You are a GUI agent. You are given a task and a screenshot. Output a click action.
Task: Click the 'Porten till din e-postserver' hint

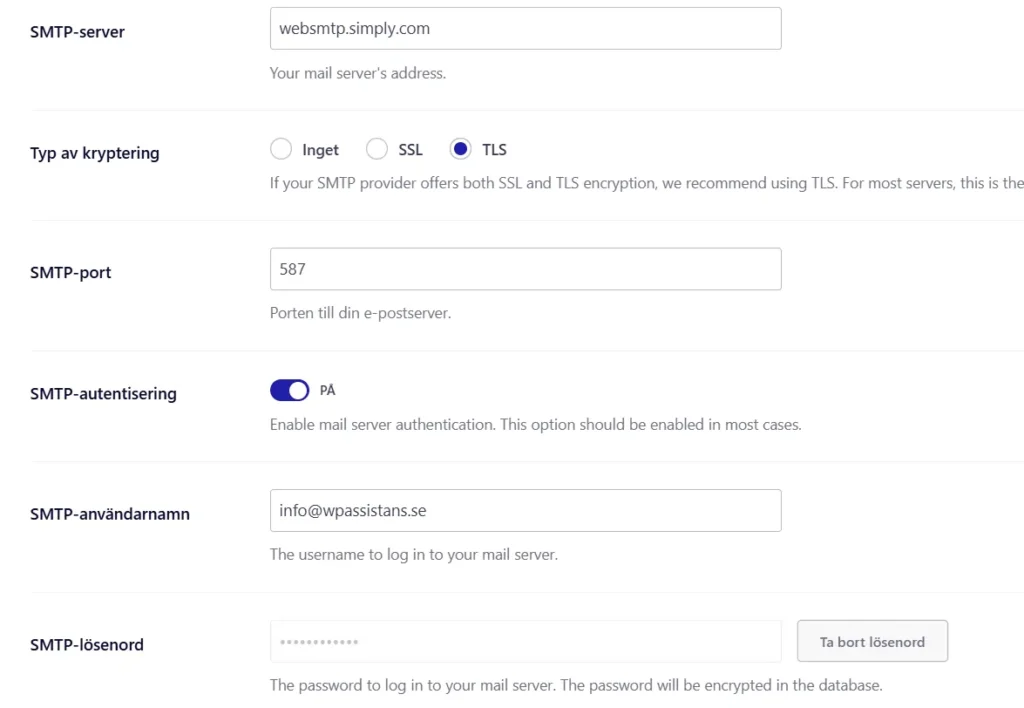[360, 313]
